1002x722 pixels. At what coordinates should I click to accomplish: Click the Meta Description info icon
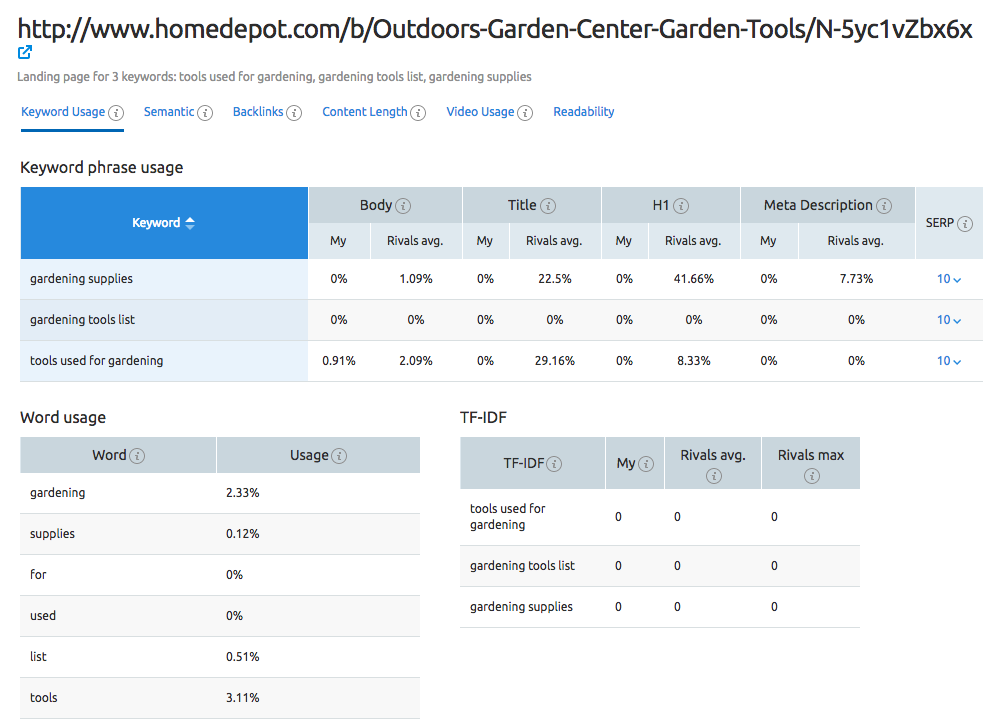click(x=884, y=205)
